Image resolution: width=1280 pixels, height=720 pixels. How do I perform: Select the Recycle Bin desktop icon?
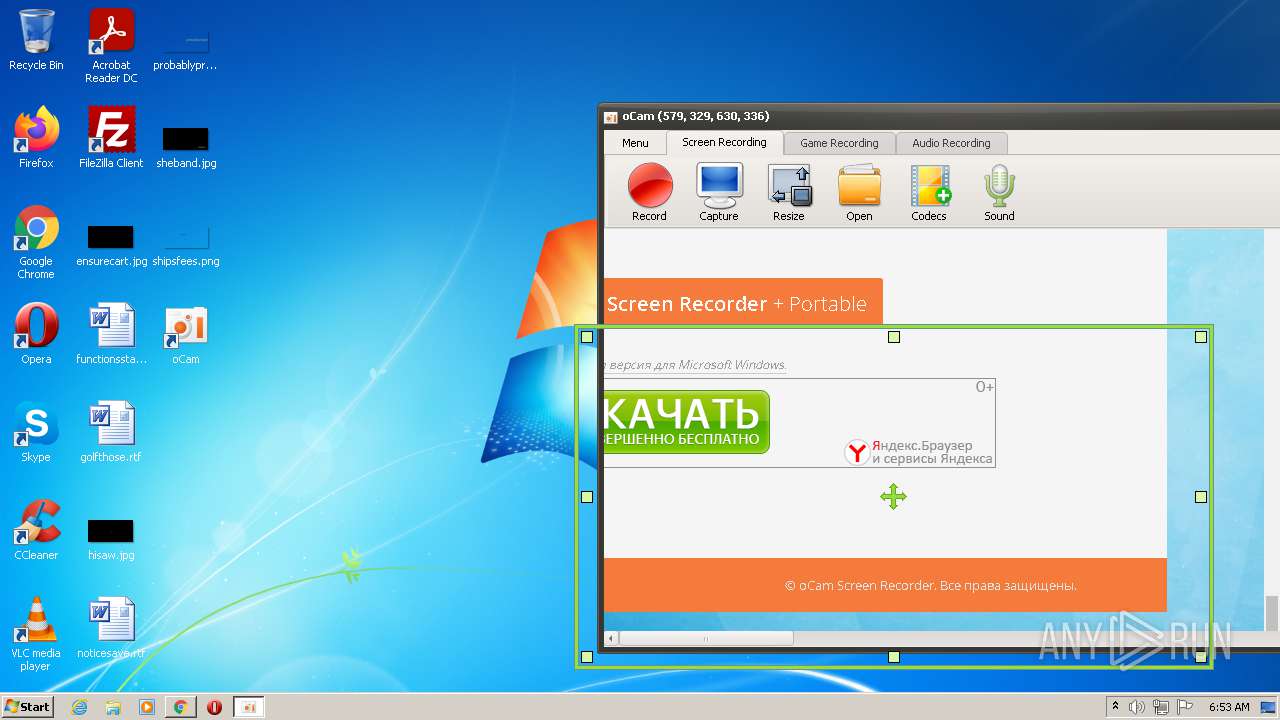click(x=36, y=40)
